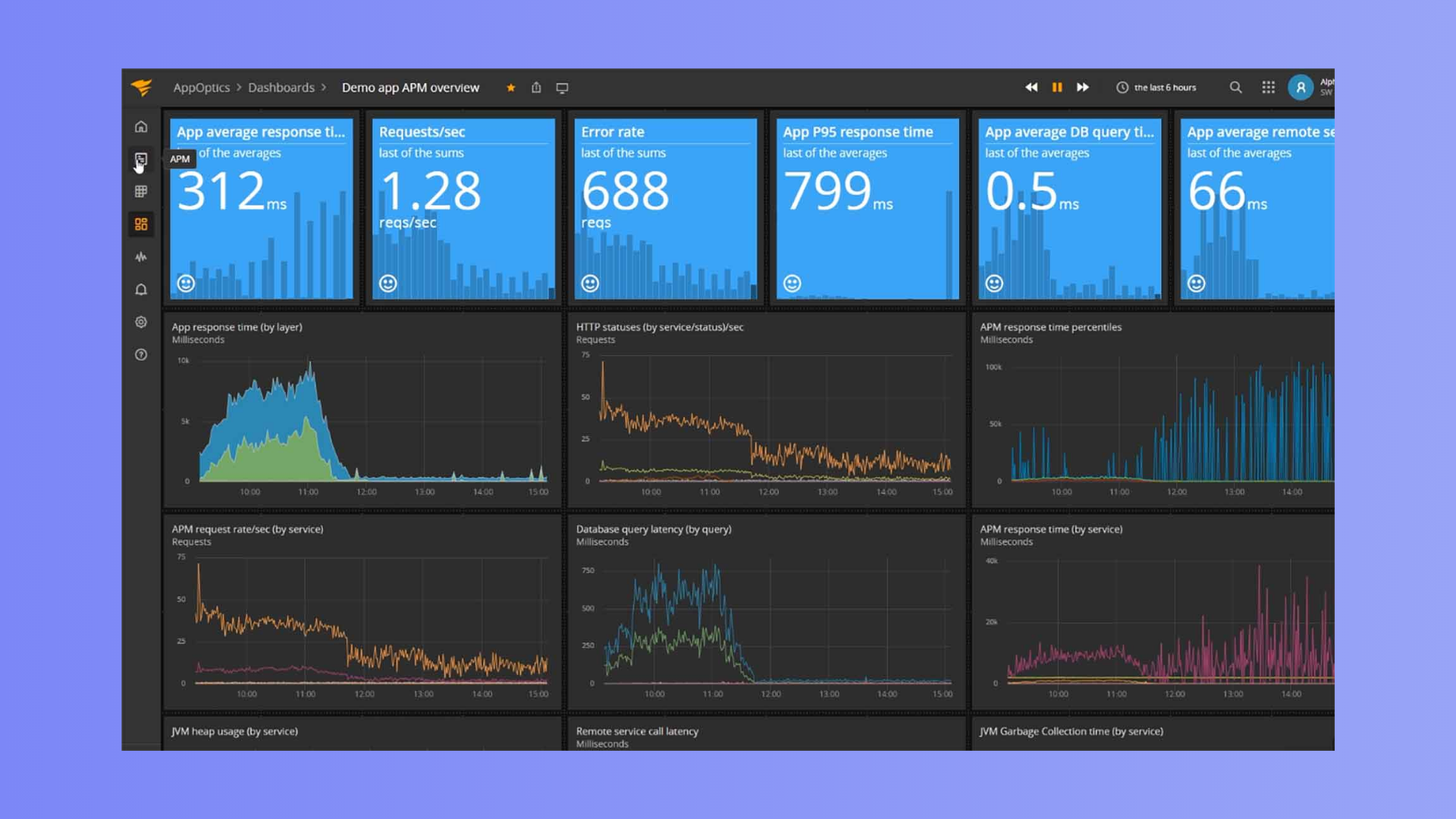Click the fullscreen monitor icon
The image size is (1456, 819).
pyautogui.click(x=562, y=88)
